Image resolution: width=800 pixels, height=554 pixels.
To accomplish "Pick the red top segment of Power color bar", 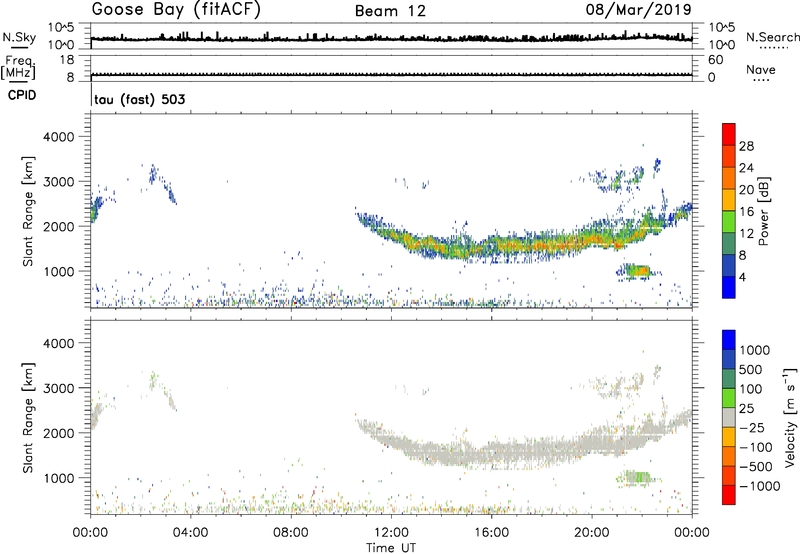I will pyautogui.click(x=729, y=134).
